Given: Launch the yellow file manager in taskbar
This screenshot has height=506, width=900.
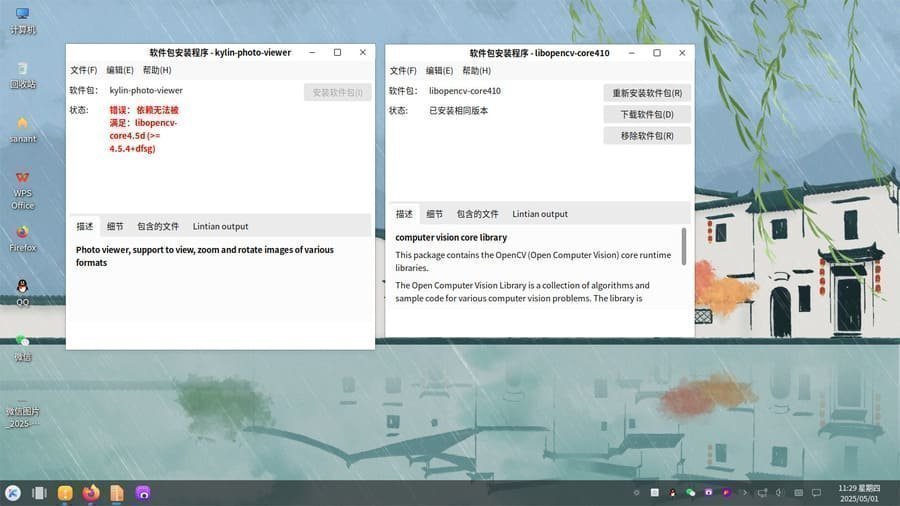Looking at the screenshot, I should tap(65, 493).
